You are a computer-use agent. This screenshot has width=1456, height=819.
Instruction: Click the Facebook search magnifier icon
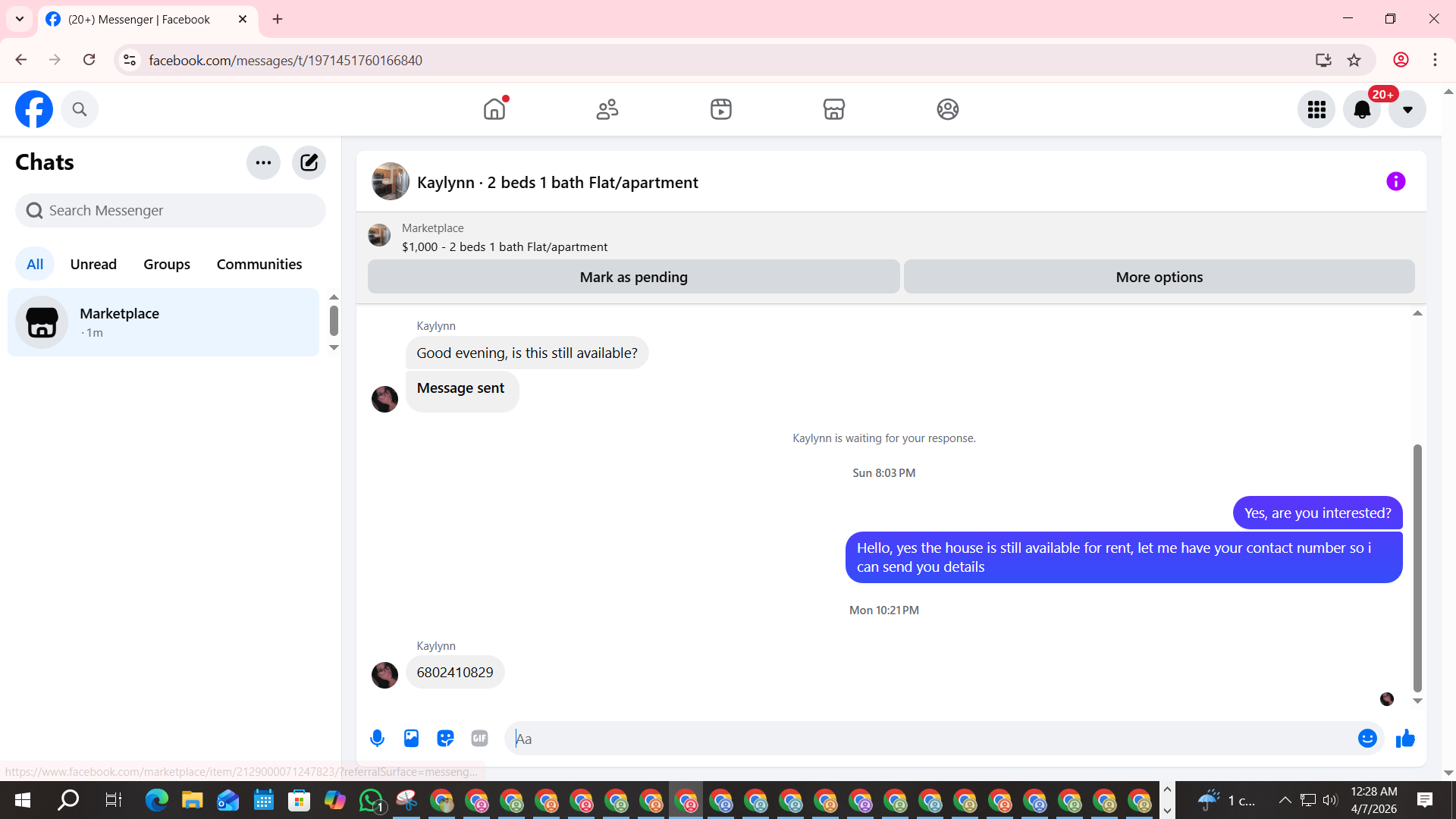click(80, 109)
